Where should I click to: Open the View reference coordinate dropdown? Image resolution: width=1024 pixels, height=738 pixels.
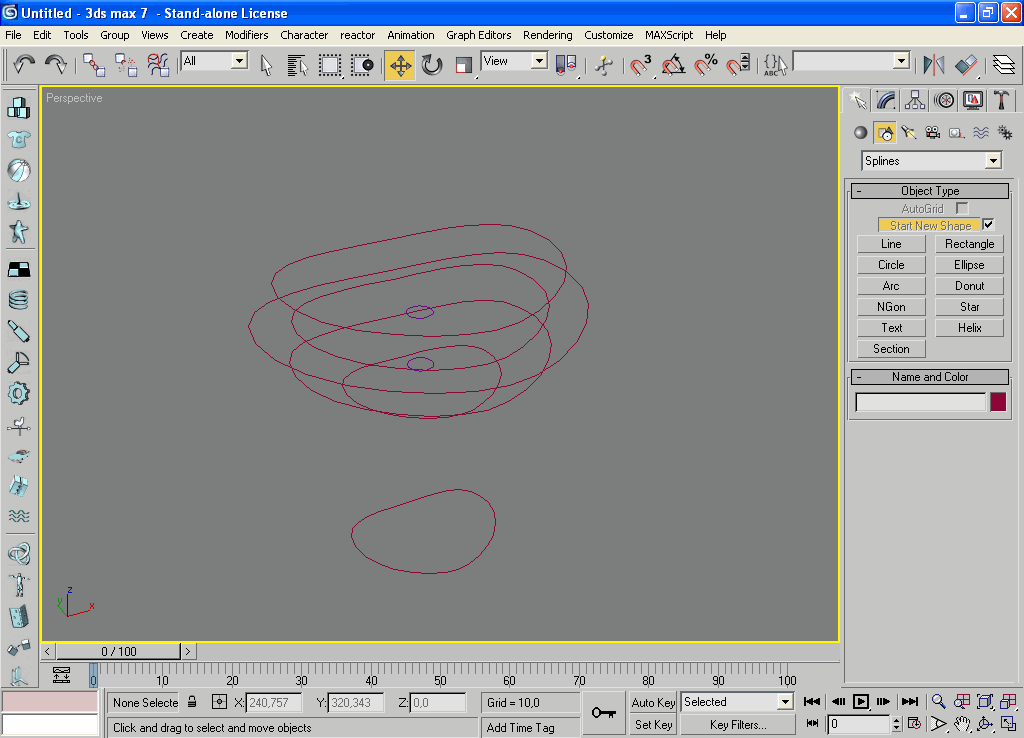pyautogui.click(x=539, y=61)
